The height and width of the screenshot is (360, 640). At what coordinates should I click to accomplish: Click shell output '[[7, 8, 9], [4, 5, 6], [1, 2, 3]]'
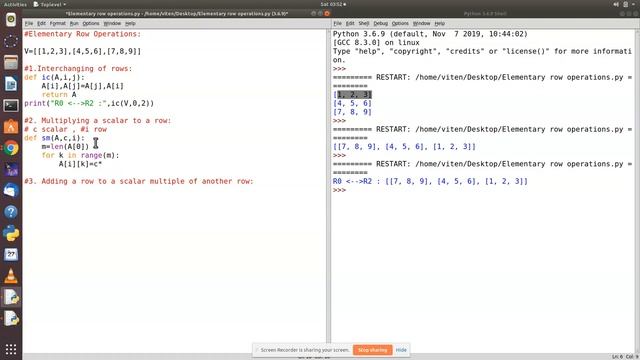coord(404,147)
